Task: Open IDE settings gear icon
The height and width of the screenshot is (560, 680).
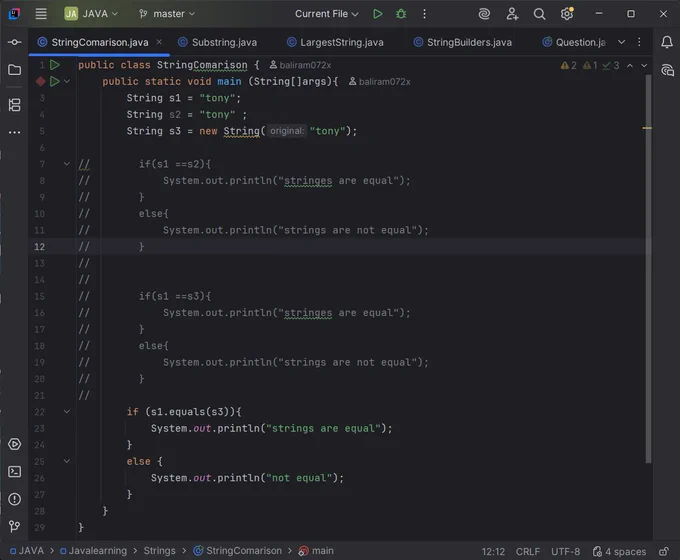Action: 567,14
